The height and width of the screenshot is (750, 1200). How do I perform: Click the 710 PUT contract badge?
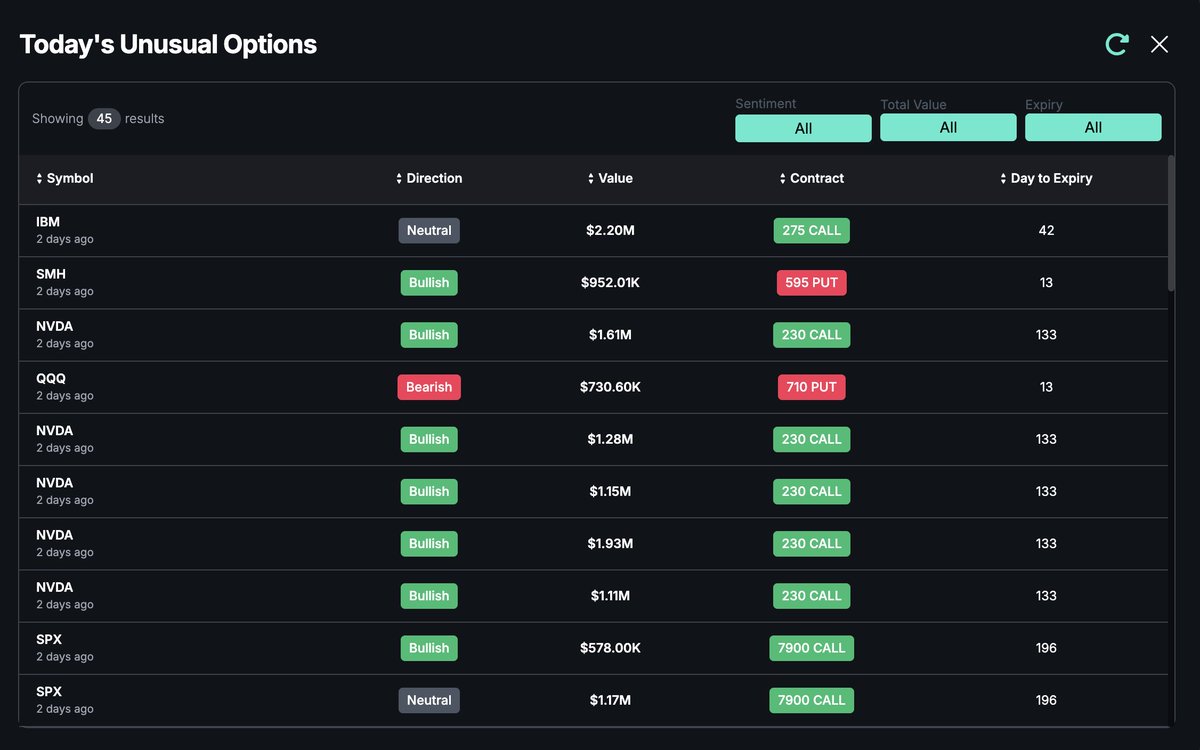point(811,387)
